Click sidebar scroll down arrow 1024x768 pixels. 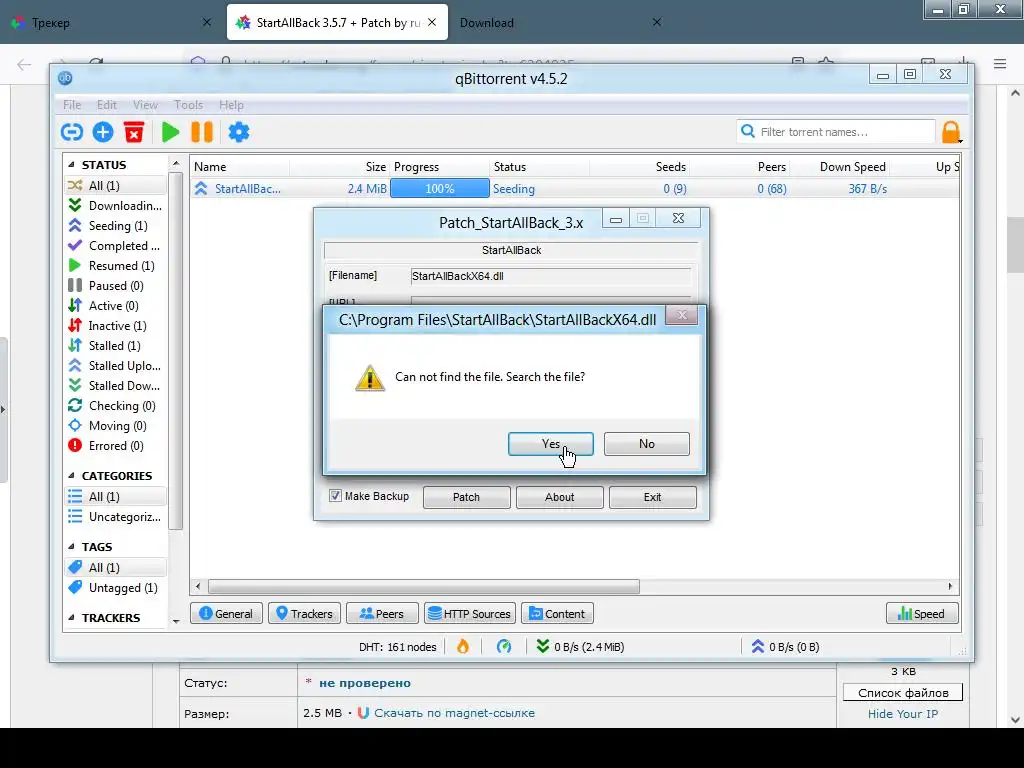(176, 621)
